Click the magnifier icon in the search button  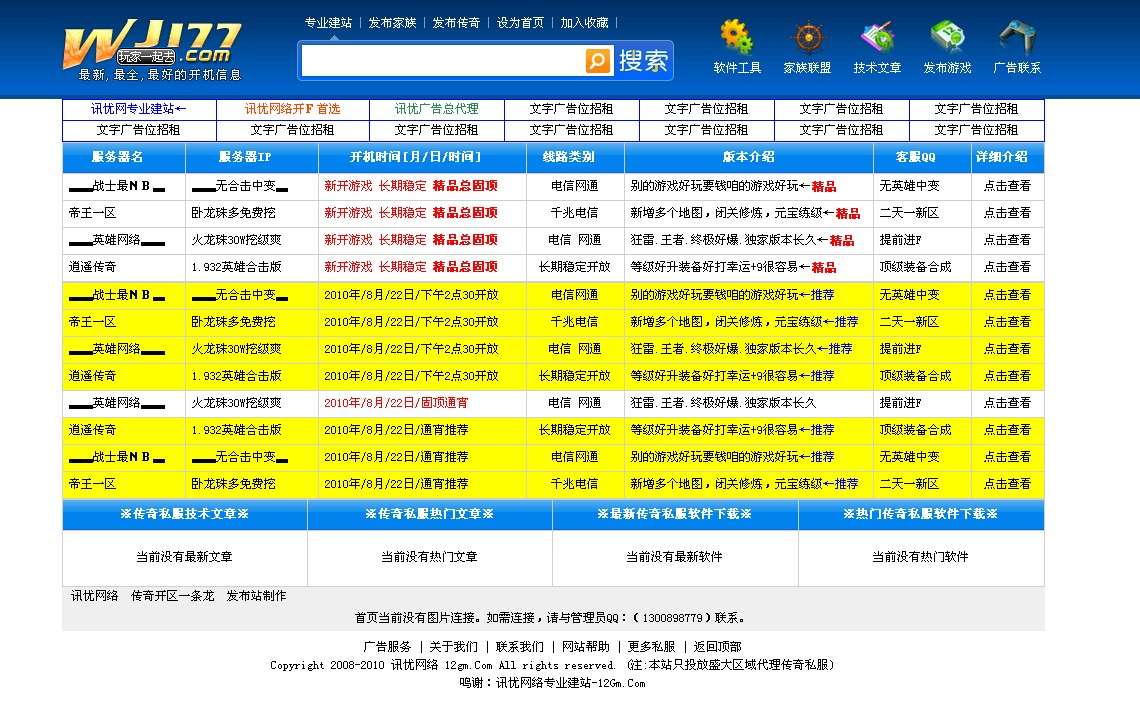tap(597, 60)
